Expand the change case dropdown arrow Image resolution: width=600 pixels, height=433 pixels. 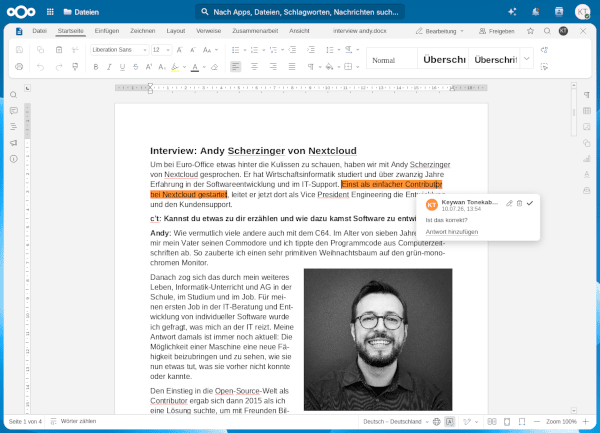[217, 50]
